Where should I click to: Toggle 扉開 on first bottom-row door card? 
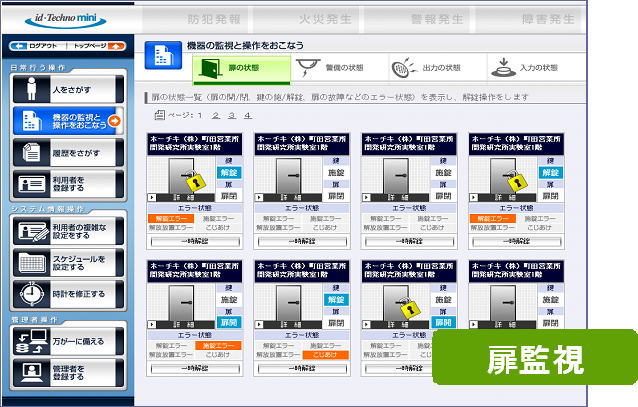228,323
